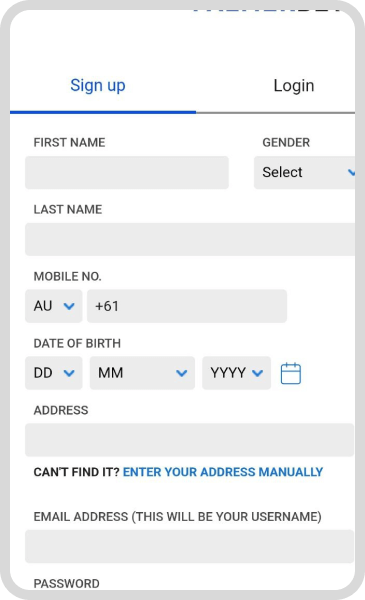Viewport: 365px width, 600px height.
Task: Click Enter Your Address Manually link
Action: pos(223,472)
